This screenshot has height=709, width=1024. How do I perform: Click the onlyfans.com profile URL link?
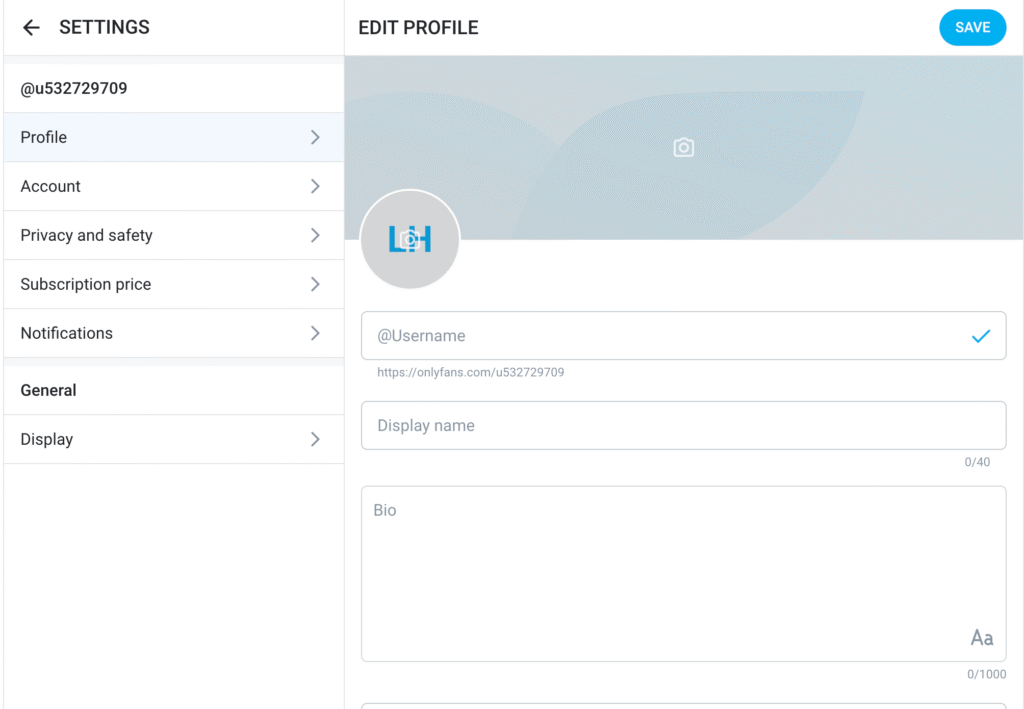(470, 372)
